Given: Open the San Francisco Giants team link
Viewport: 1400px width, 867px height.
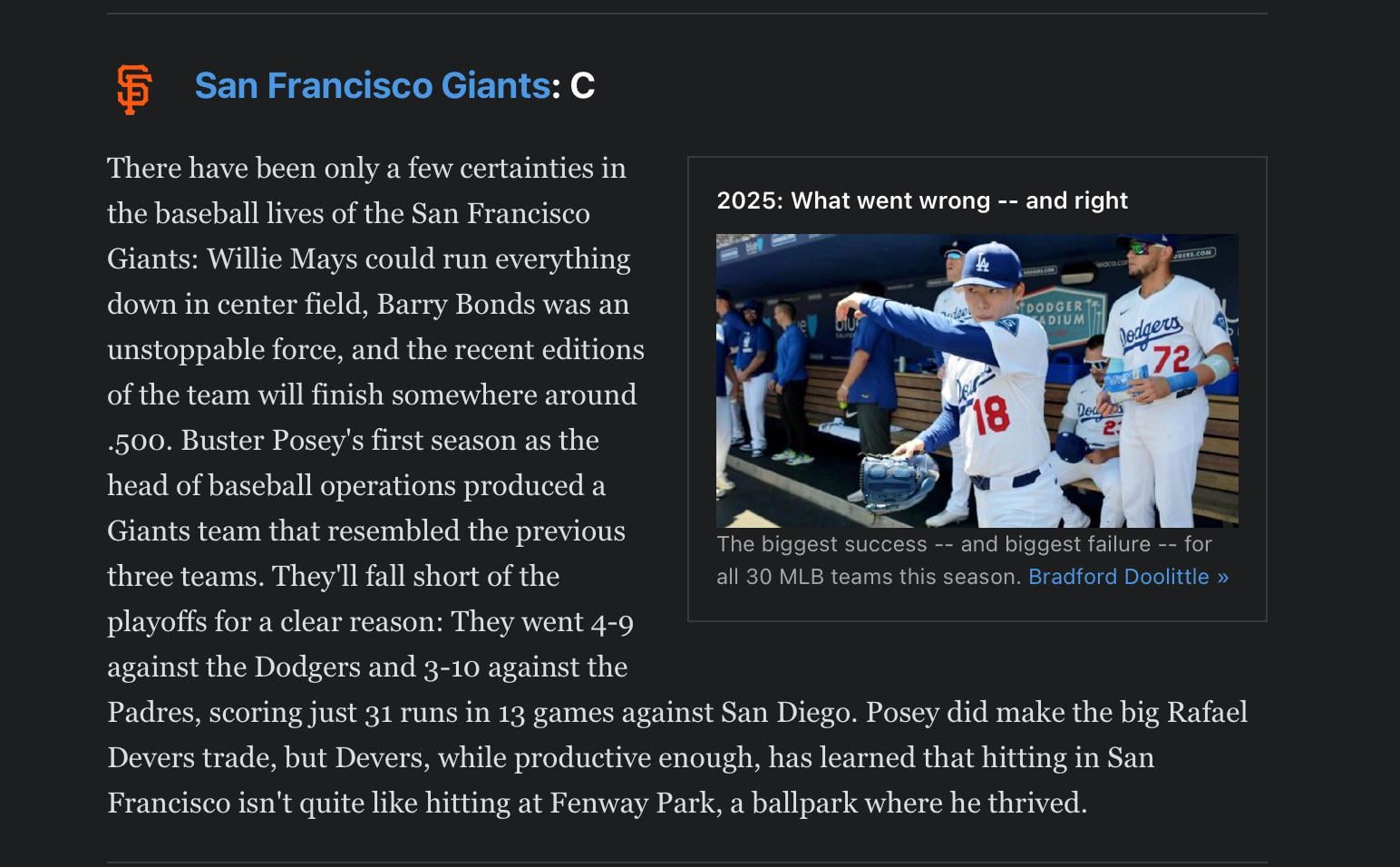Looking at the screenshot, I should coord(372,86).
